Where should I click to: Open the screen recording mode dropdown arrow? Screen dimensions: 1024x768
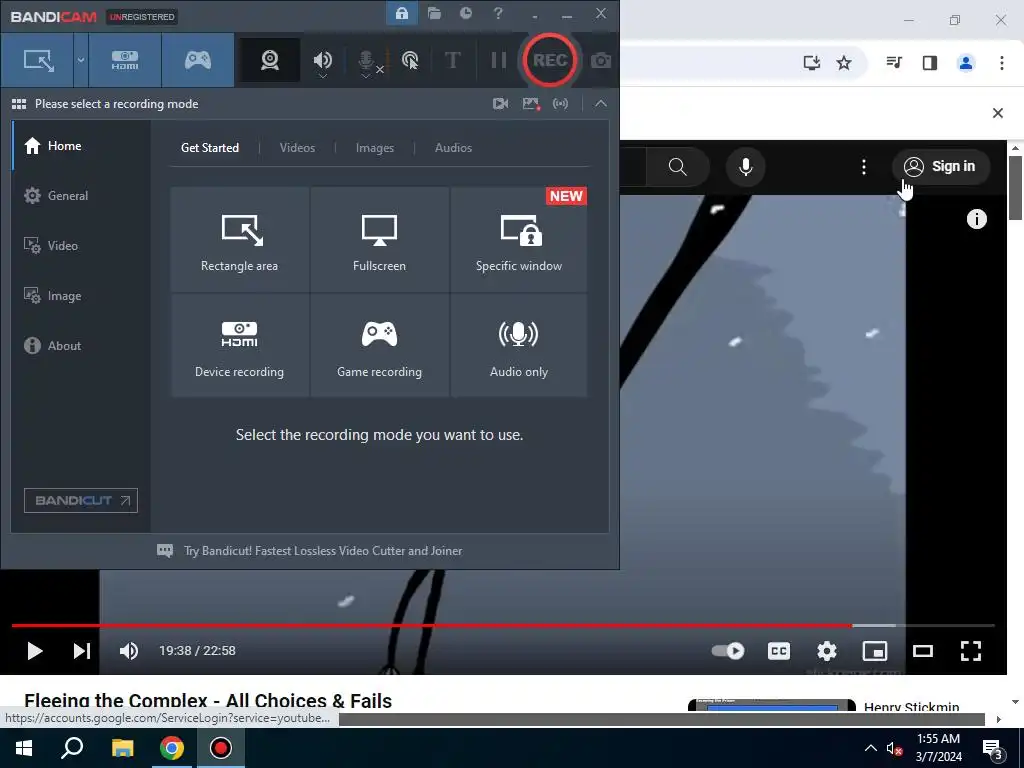click(81, 61)
